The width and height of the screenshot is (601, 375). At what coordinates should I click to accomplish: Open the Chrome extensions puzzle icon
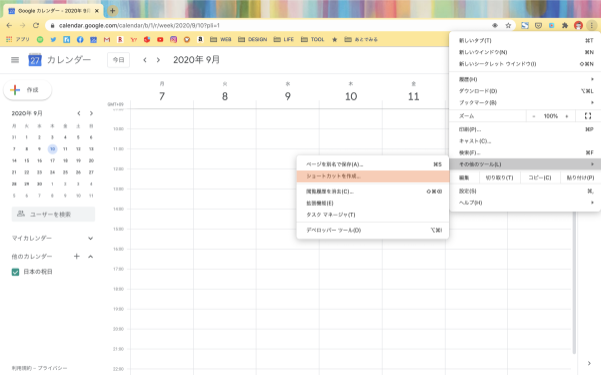coord(565,26)
